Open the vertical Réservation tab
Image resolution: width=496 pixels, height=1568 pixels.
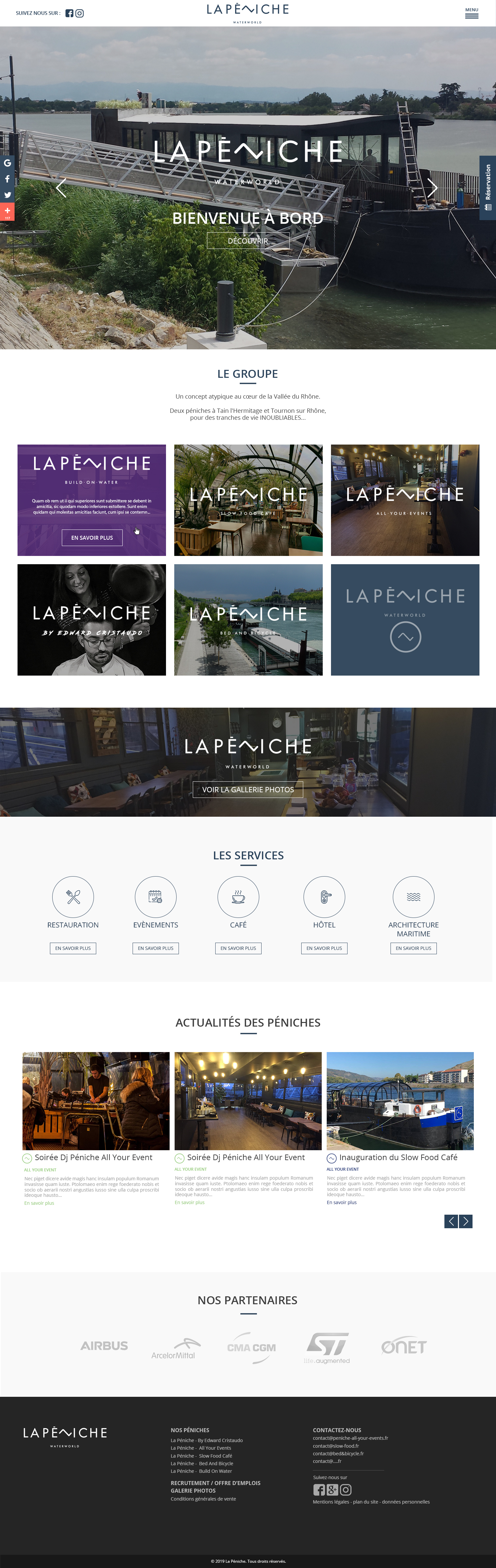click(x=487, y=187)
